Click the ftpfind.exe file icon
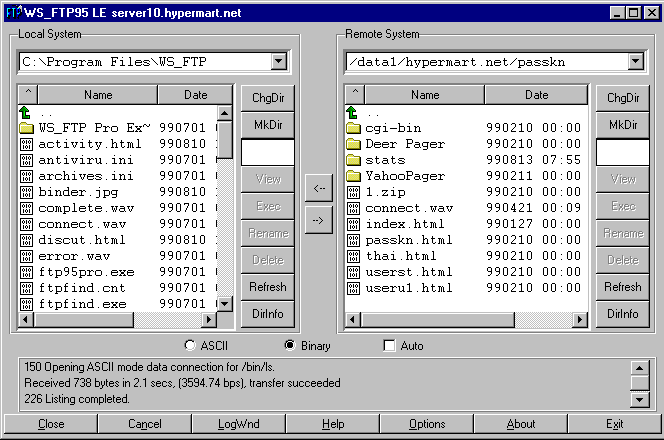 [26, 304]
